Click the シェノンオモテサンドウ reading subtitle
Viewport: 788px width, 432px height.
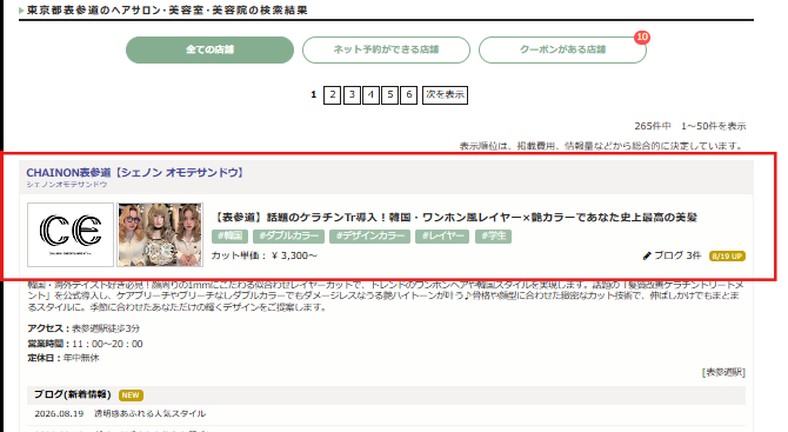tap(67, 184)
